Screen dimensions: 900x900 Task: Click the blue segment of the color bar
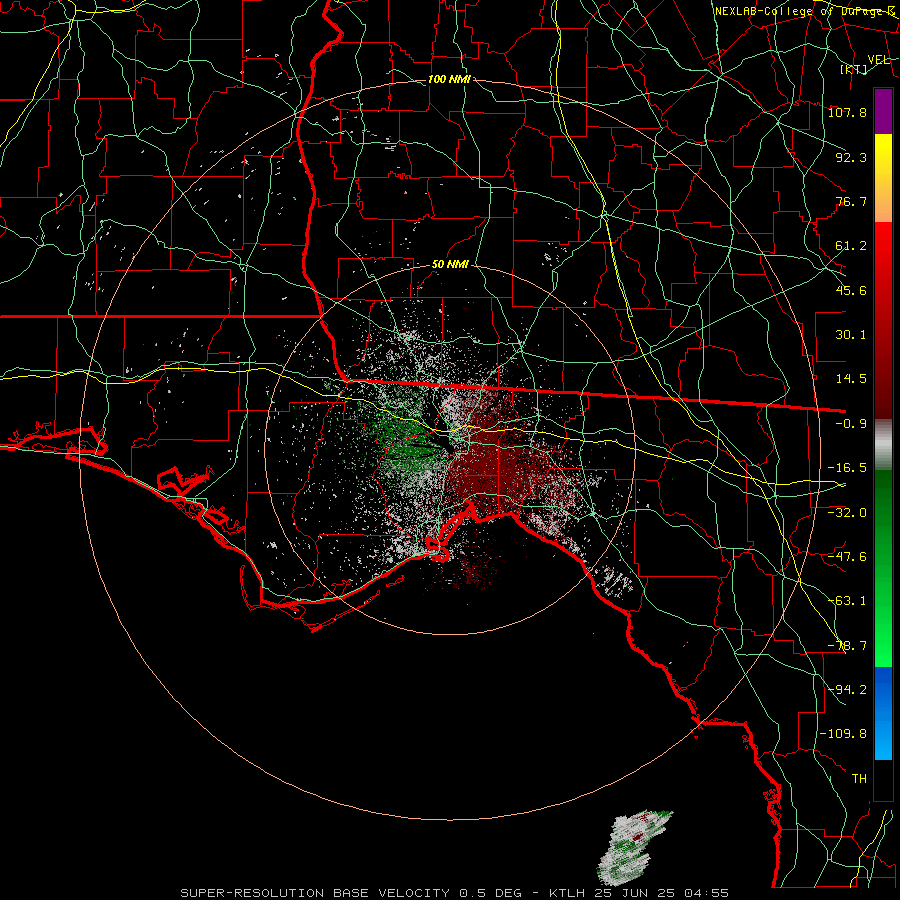point(883,713)
